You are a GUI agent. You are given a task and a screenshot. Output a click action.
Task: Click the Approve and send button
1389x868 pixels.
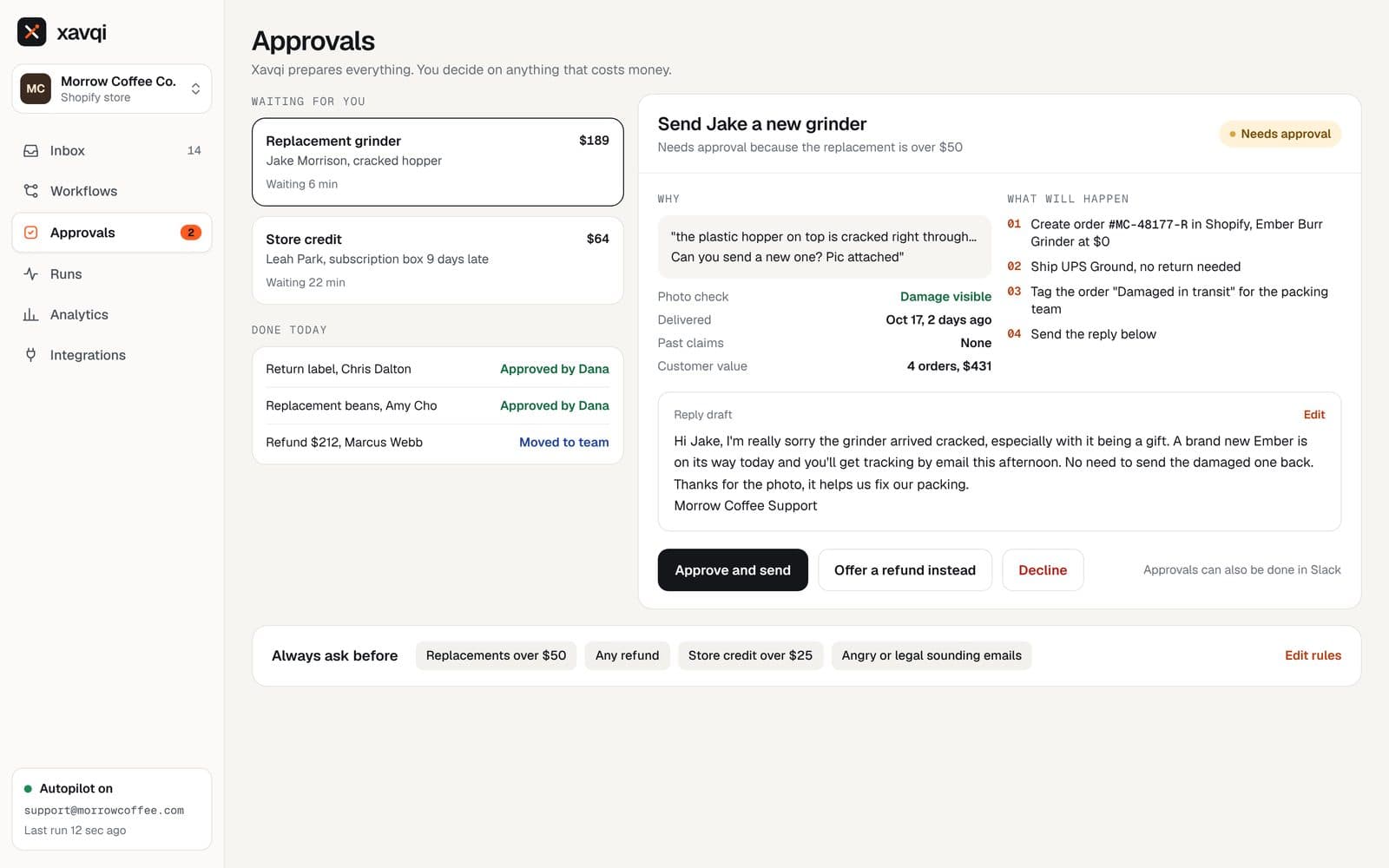coord(733,570)
